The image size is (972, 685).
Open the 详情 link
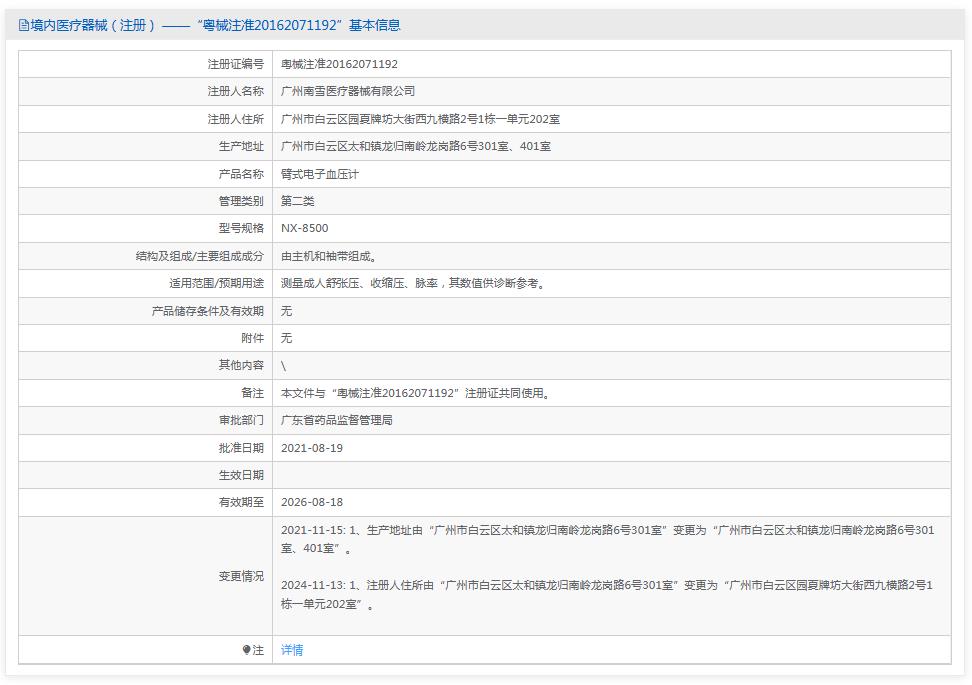coord(293,649)
